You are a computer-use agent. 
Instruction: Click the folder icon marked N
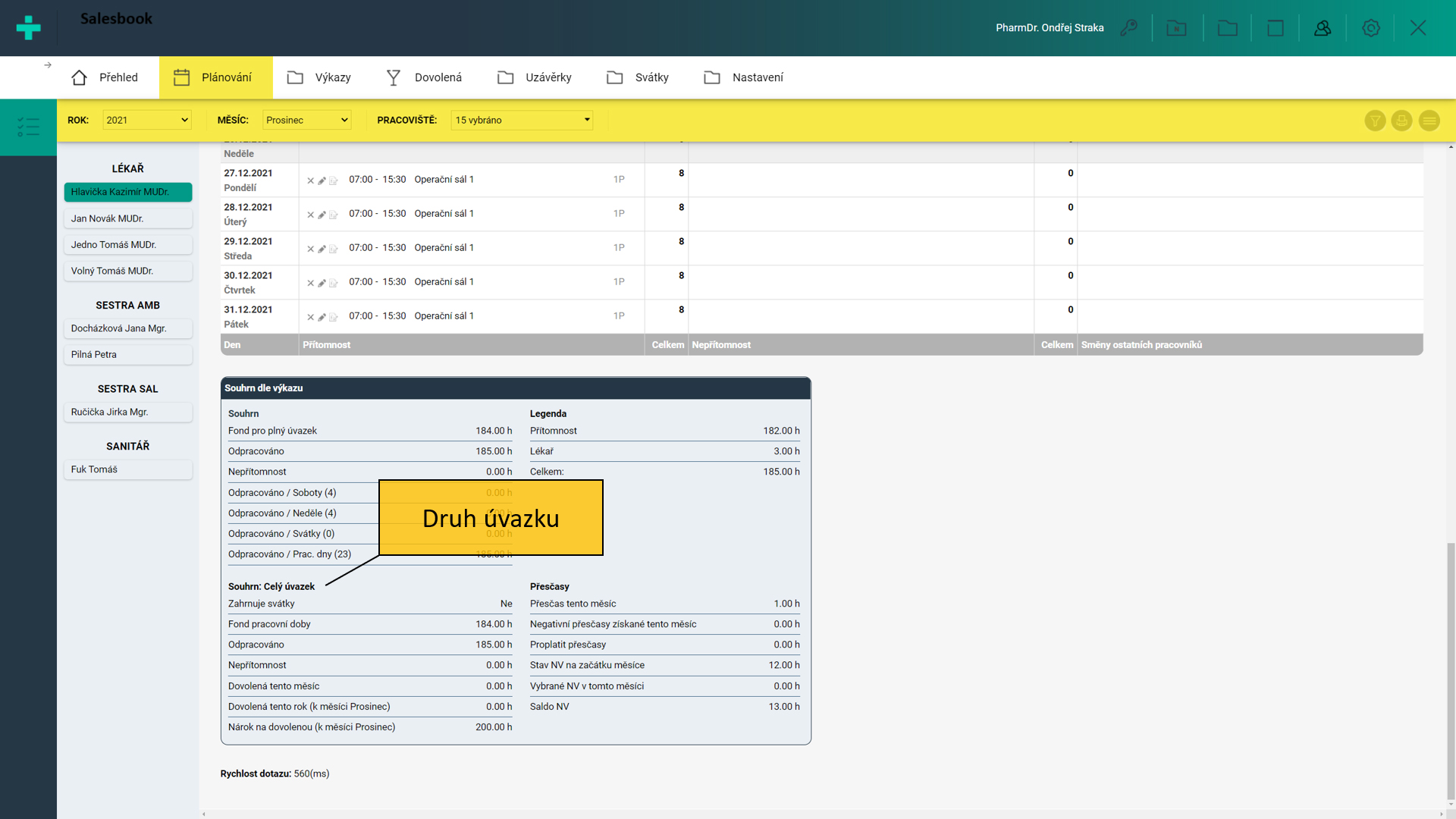(x=1176, y=28)
